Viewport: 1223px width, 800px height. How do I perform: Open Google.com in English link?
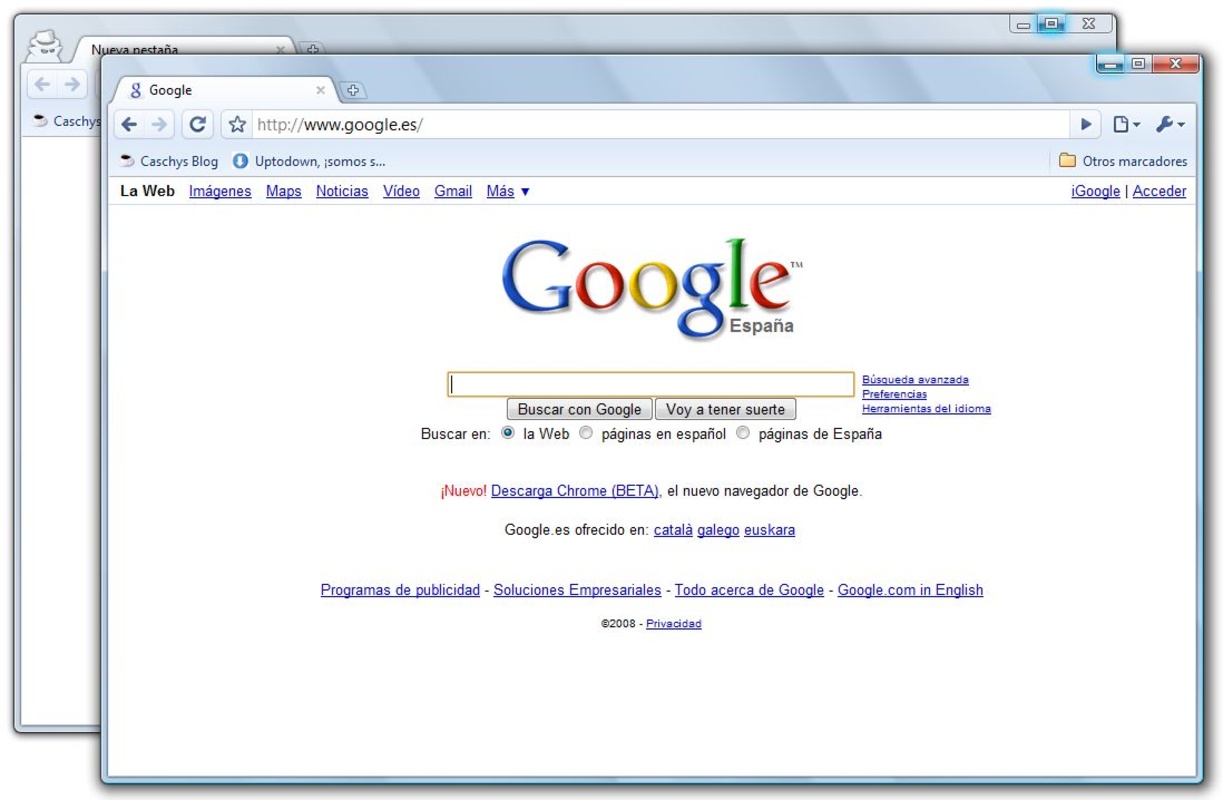point(910,590)
